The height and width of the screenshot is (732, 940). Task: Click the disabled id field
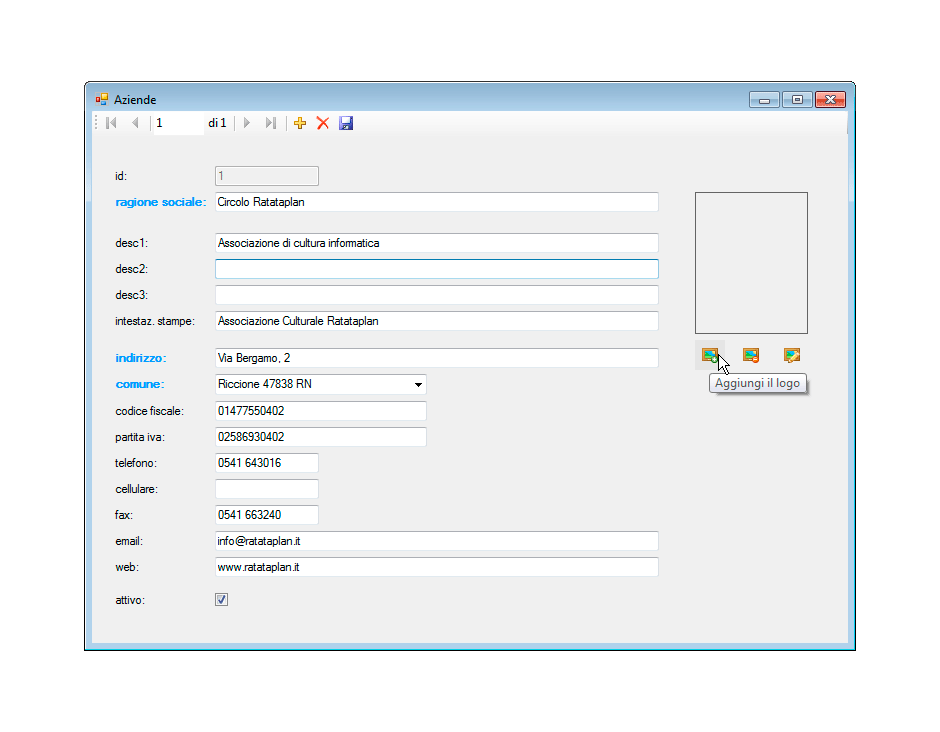pos(267,176)
